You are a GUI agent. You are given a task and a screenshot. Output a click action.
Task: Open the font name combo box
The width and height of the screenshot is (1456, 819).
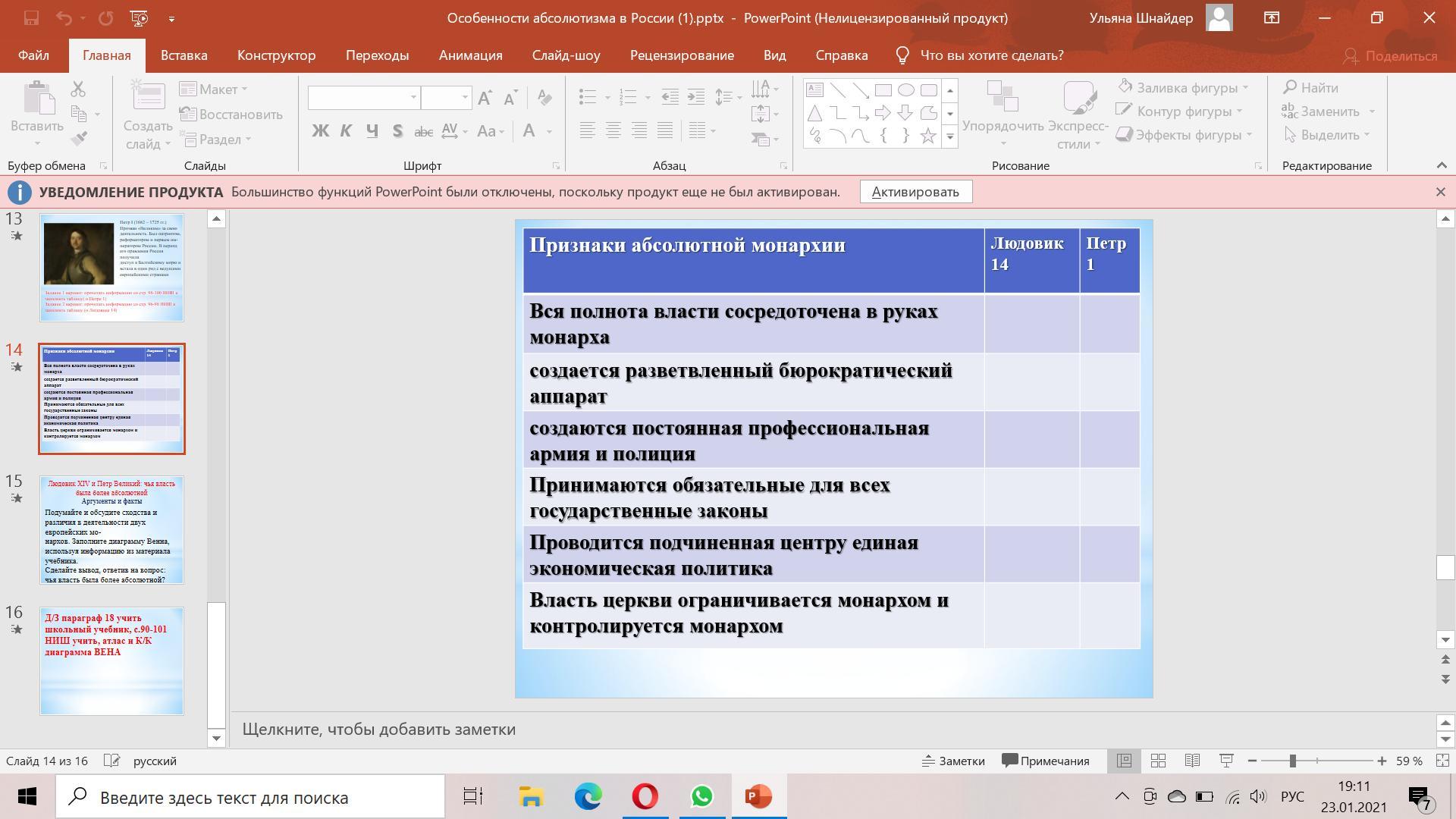coord(363,97)
